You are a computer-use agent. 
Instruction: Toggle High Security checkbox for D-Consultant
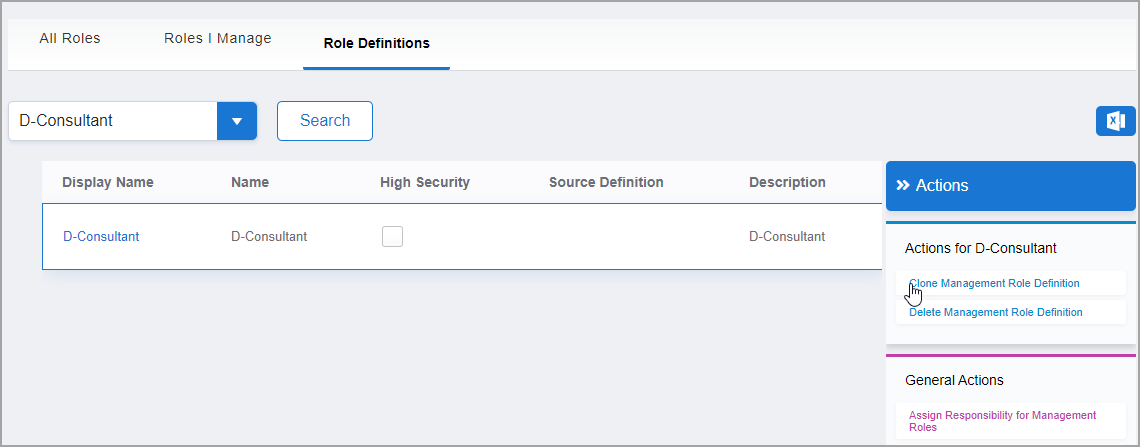pyautogui.click(x=393, y=236)
